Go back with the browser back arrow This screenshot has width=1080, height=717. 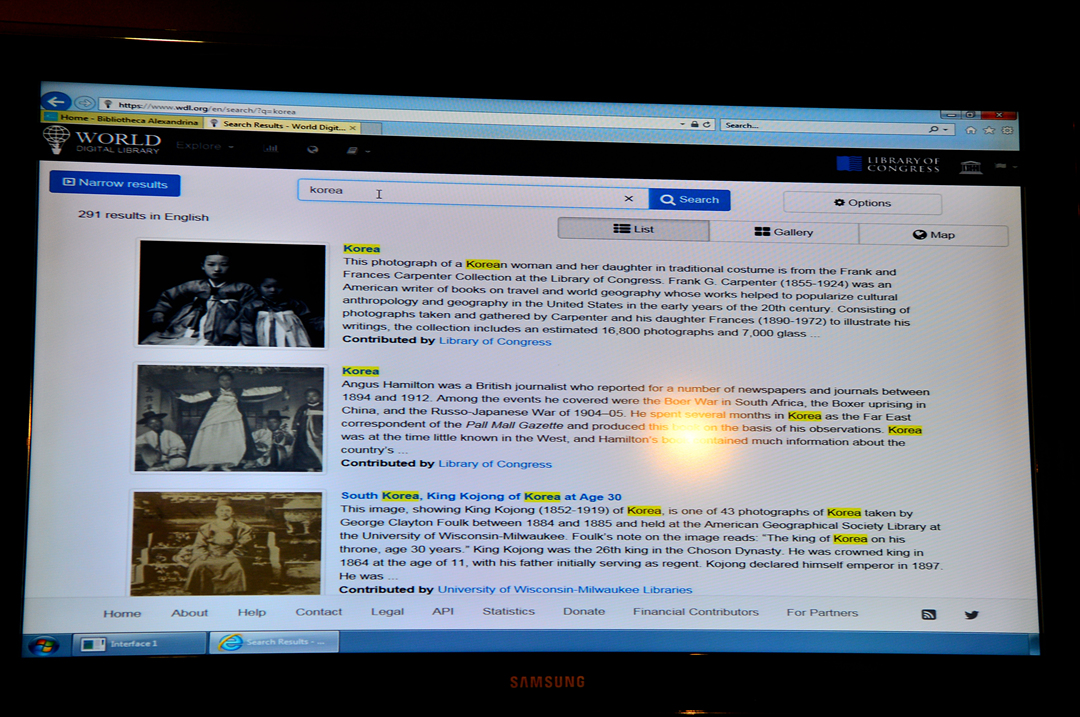click(x=56, y=101)
